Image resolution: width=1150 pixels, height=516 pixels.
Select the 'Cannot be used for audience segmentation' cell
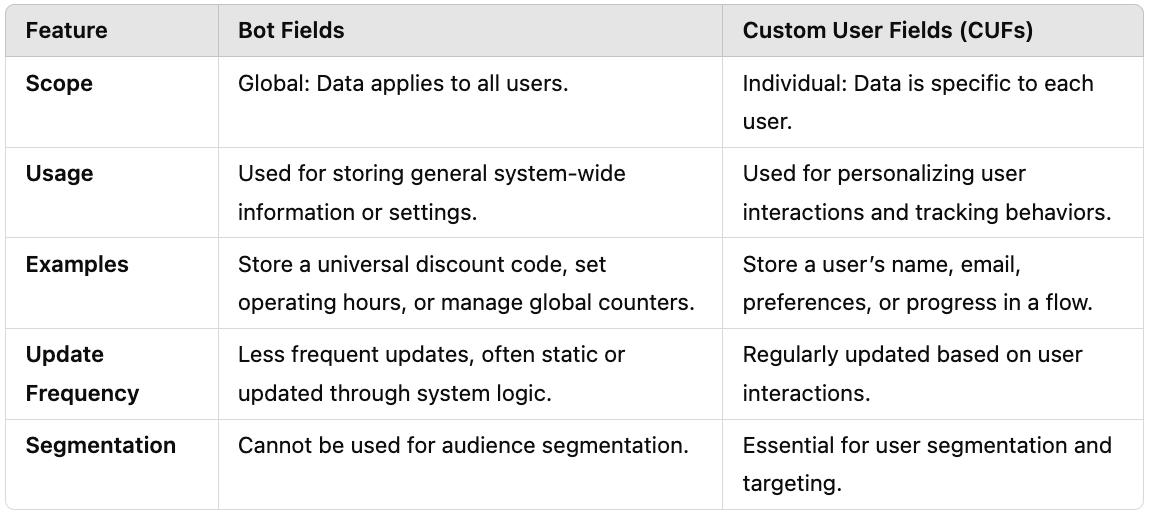[x=463, y=446]
